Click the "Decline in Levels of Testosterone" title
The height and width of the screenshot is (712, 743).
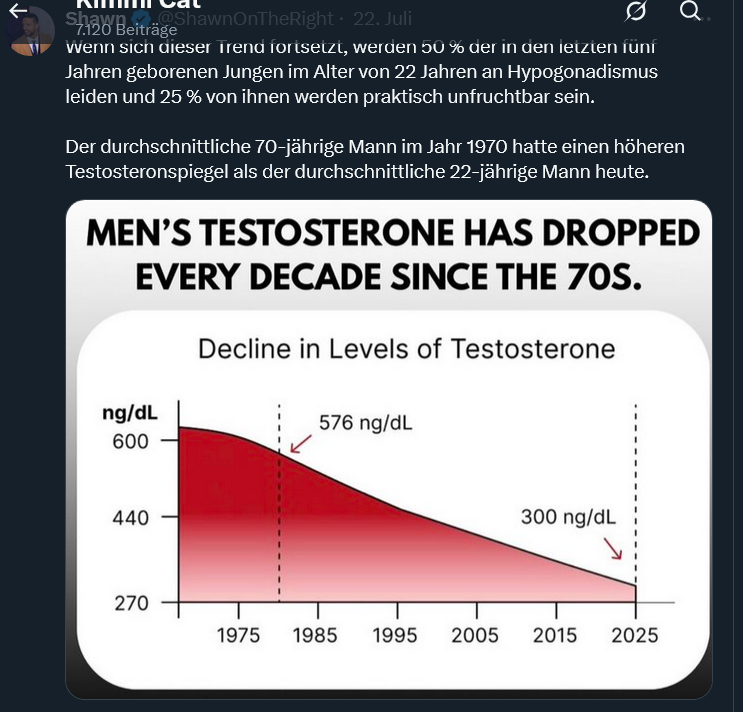[x=406, y=349]
